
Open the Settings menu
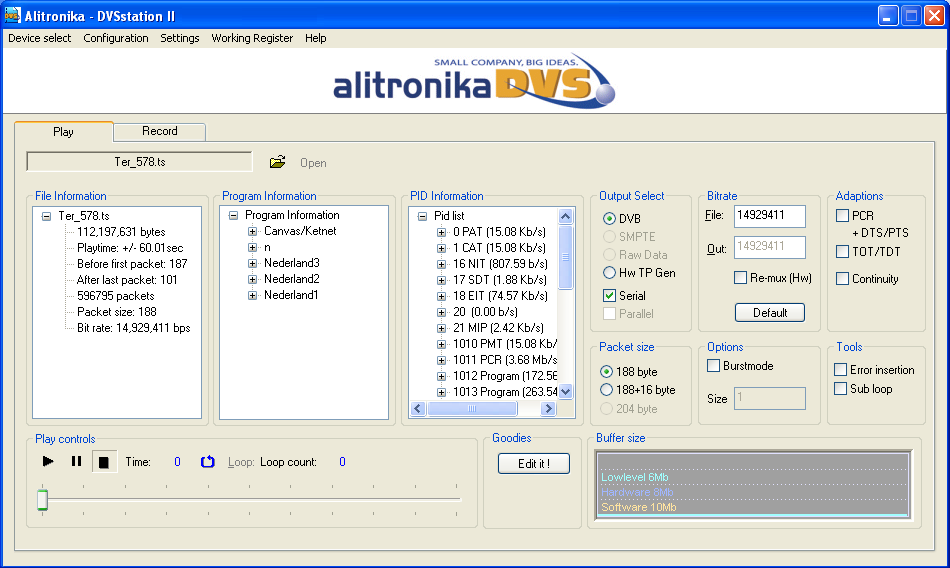(179, 38)
